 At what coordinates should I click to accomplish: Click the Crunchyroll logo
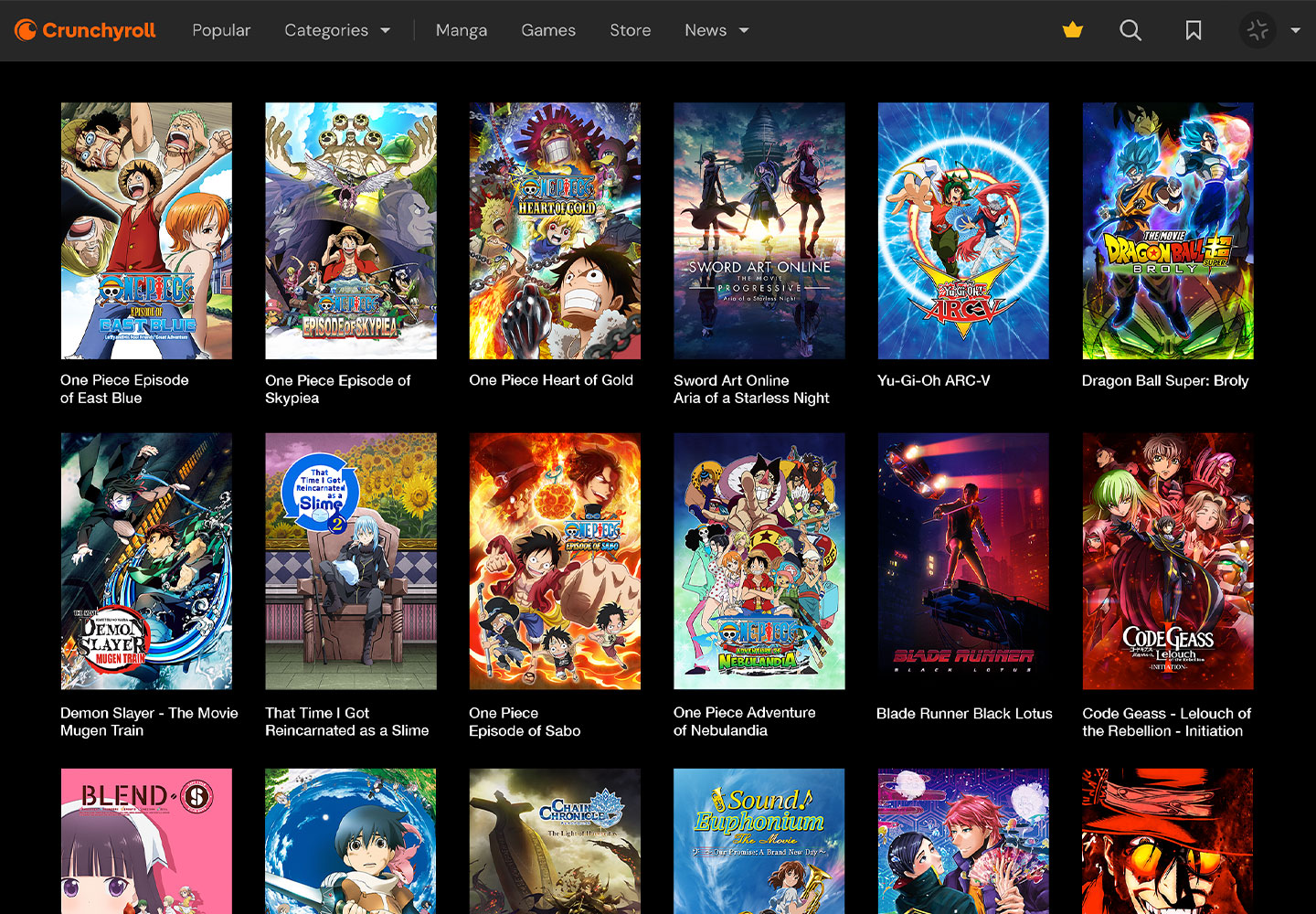coord(85,30)
